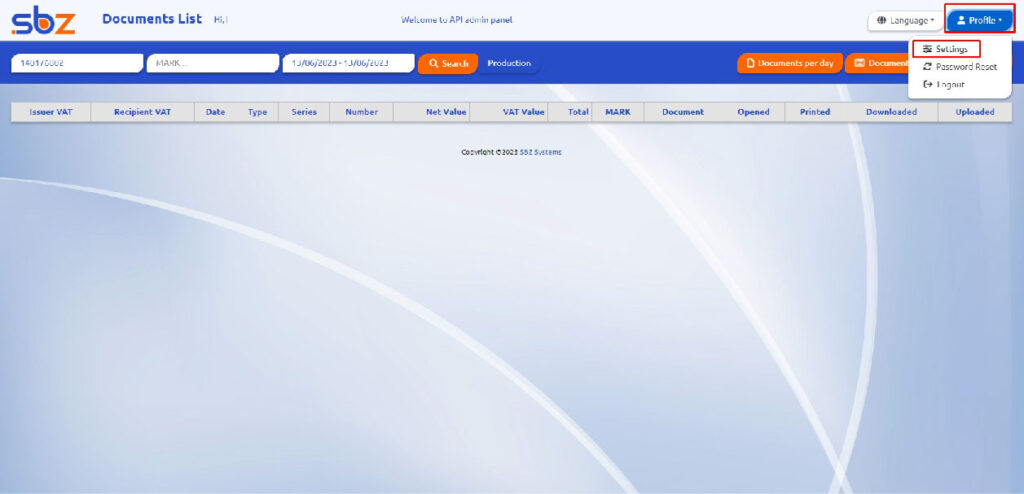Screen dimensions: 1024x494
Task: Click the exit icon beside Logout
Action: coord(927,84)
